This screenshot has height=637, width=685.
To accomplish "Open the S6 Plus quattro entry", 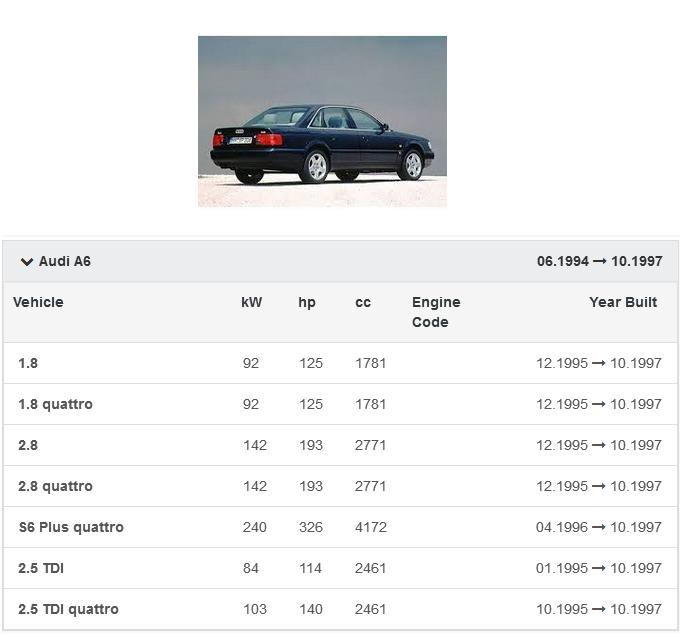I will [71, 527].
